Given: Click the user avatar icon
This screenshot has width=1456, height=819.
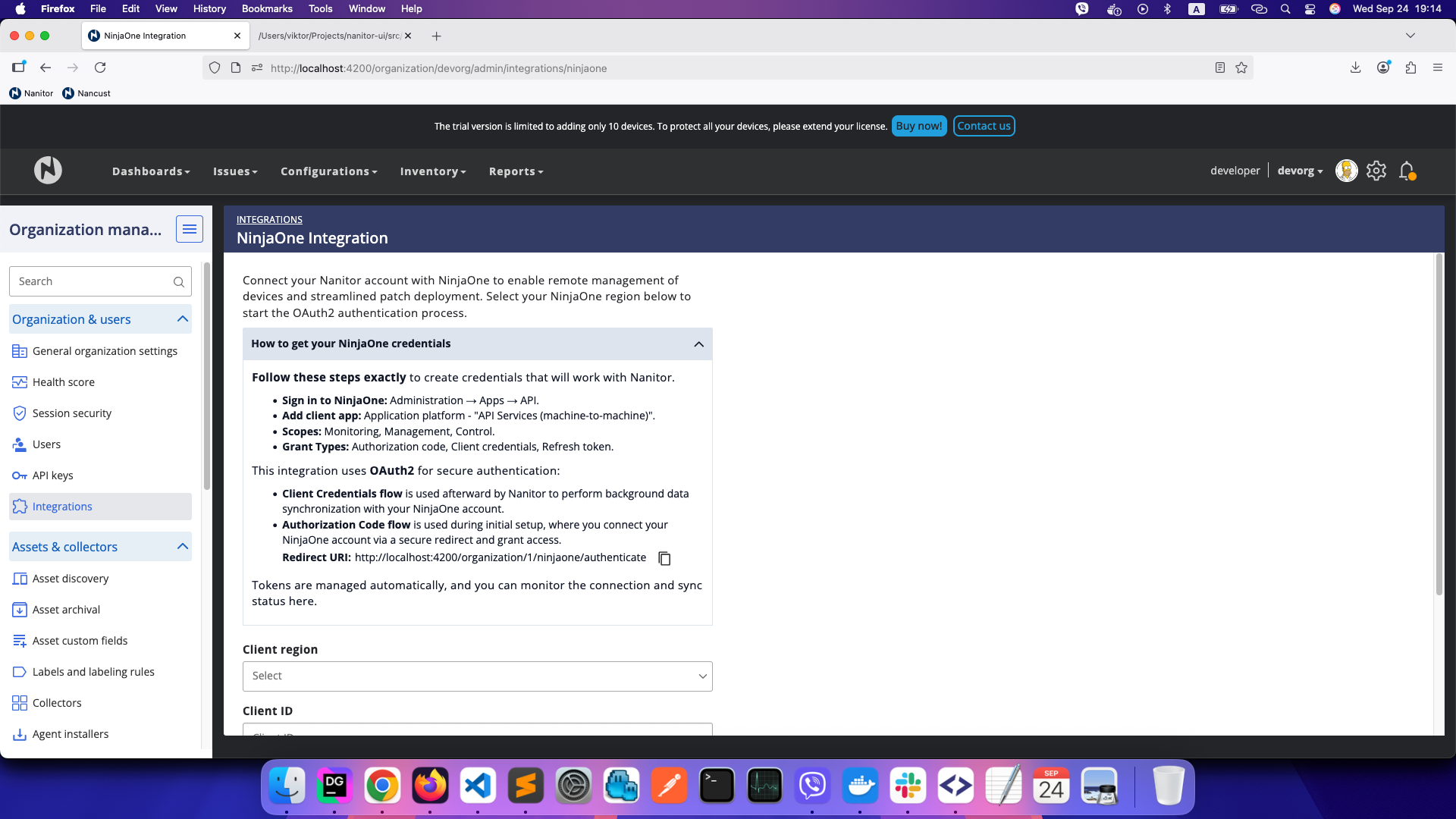Looking at the screenshot, I should [1346, 171].
